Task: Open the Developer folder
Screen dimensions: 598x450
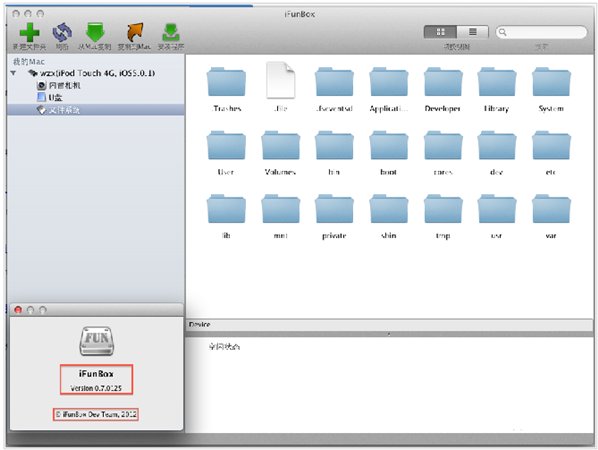Action: coord(443,82)
